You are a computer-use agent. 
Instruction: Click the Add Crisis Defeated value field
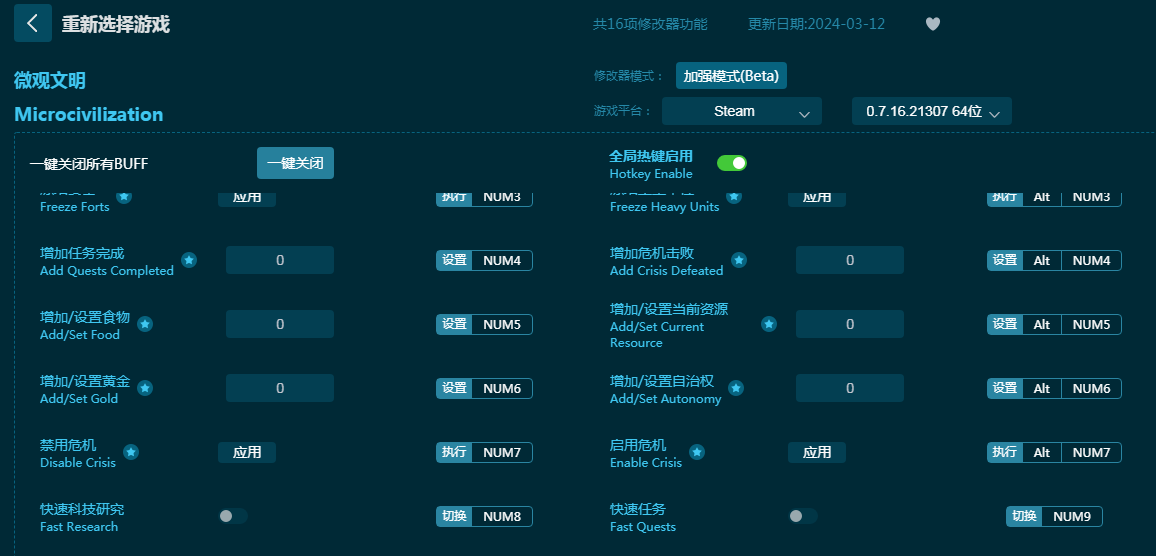[850, 260]
